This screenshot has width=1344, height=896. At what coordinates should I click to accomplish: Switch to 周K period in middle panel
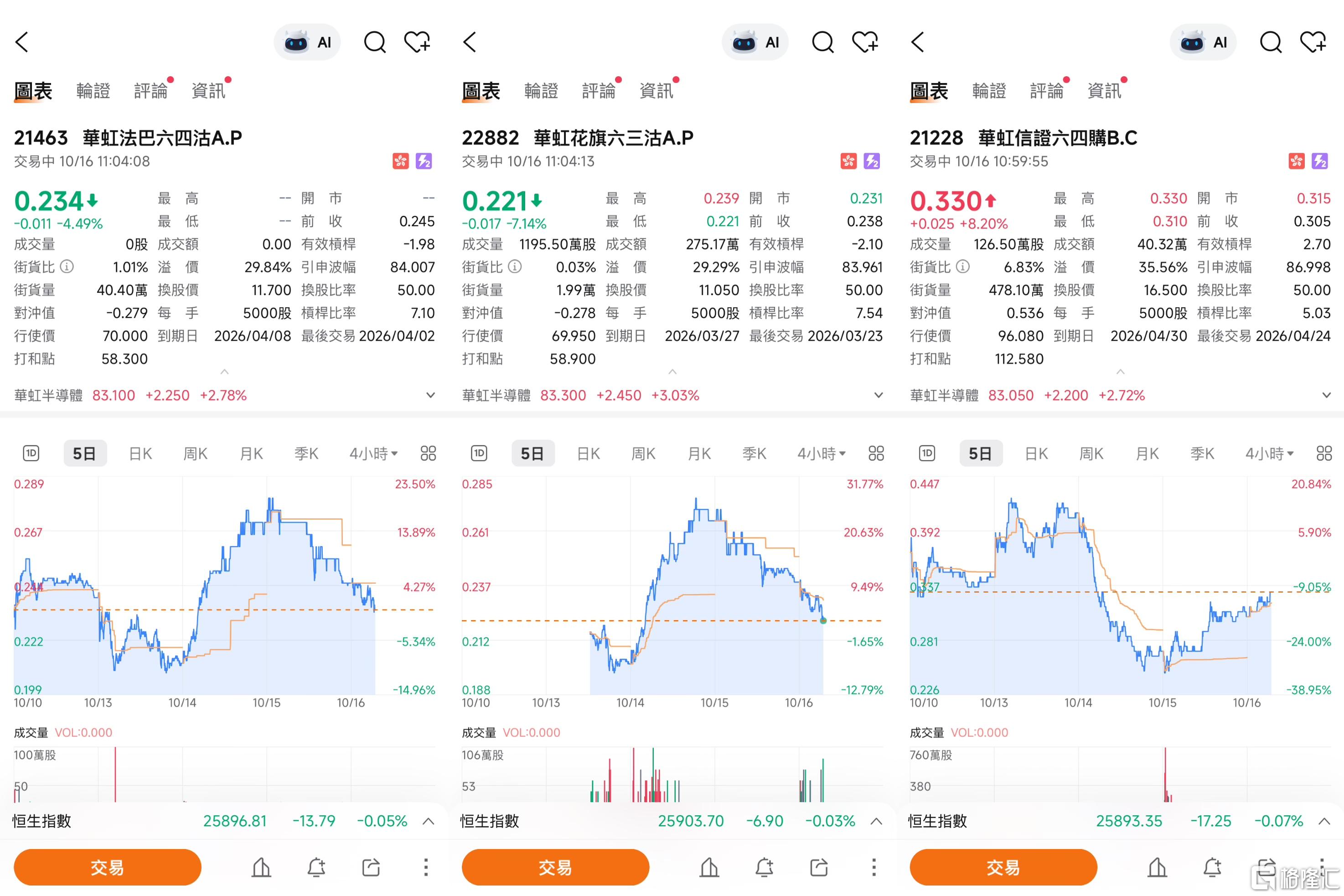coord(643,454)
